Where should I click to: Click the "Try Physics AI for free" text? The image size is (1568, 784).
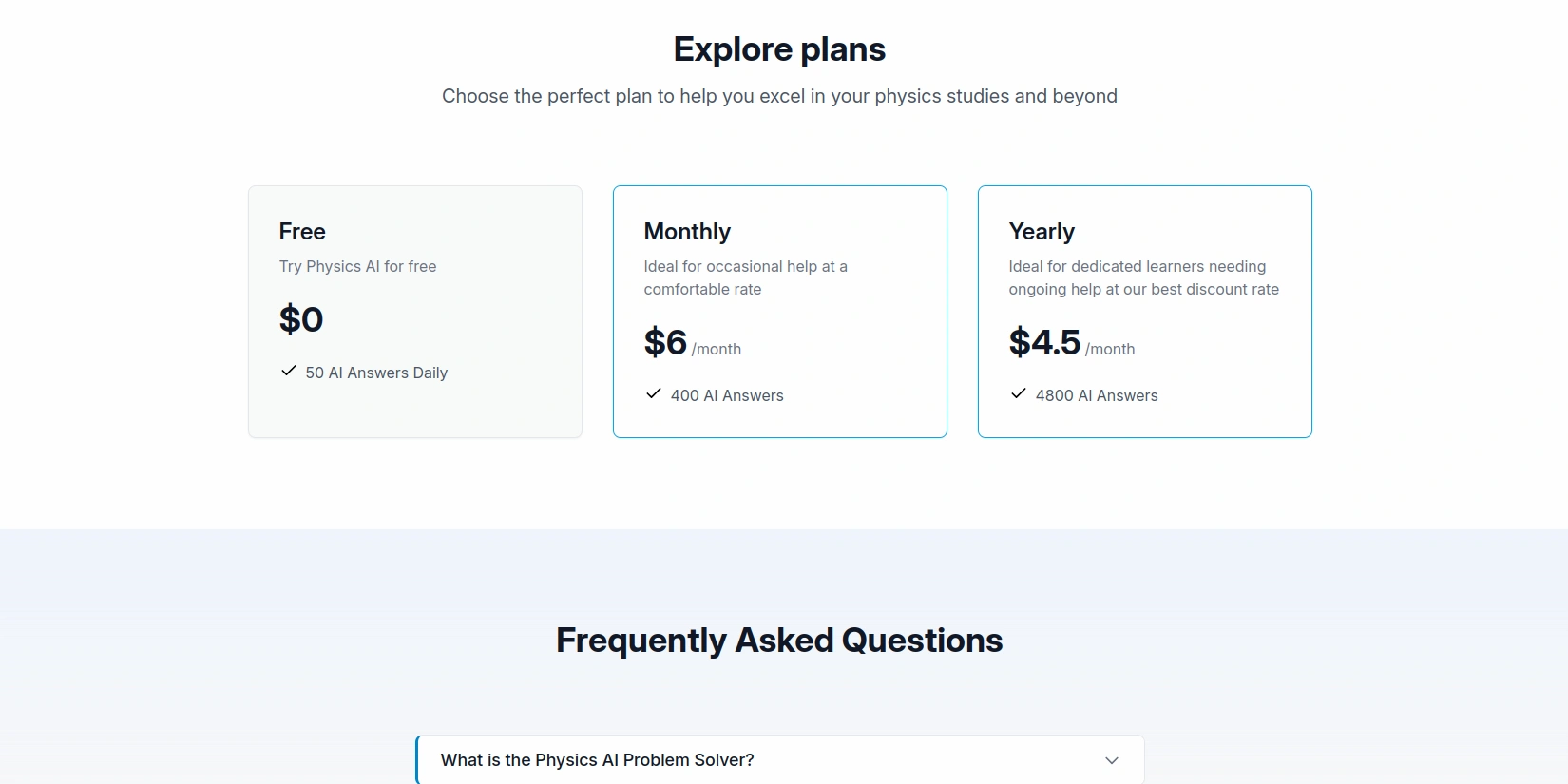point(357,267)
